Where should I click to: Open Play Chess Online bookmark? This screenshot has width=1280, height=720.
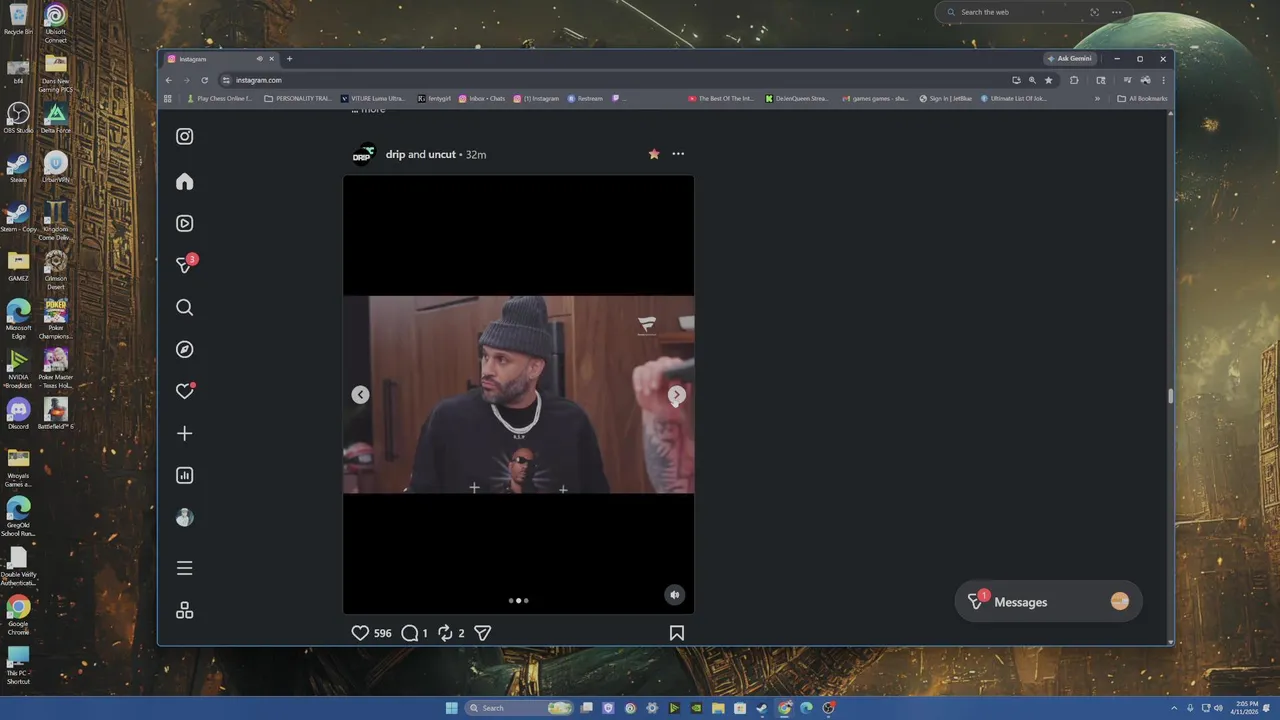coord(220,99)
